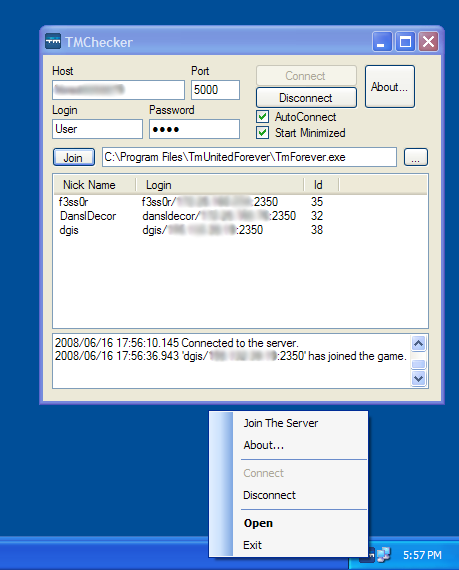Disable the AutoConnect checkbox
The height and width of the screenshot is (570, 459).
pyautogui.click(x=262, y=117)
